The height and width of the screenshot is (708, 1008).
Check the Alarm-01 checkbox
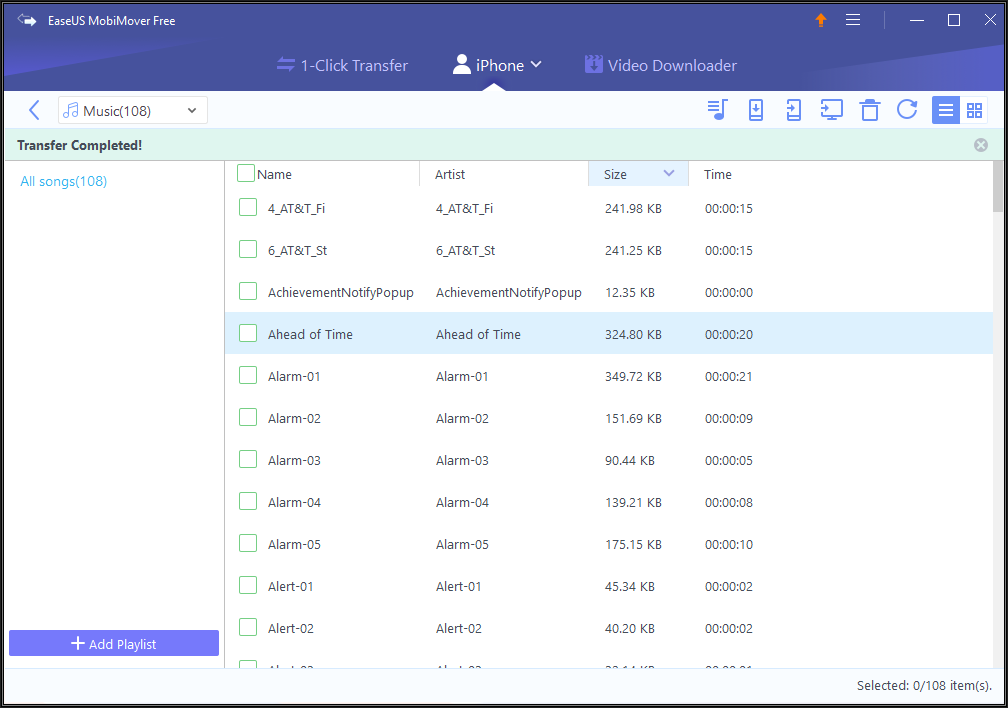pyautogui.click(x=248, y=375)
